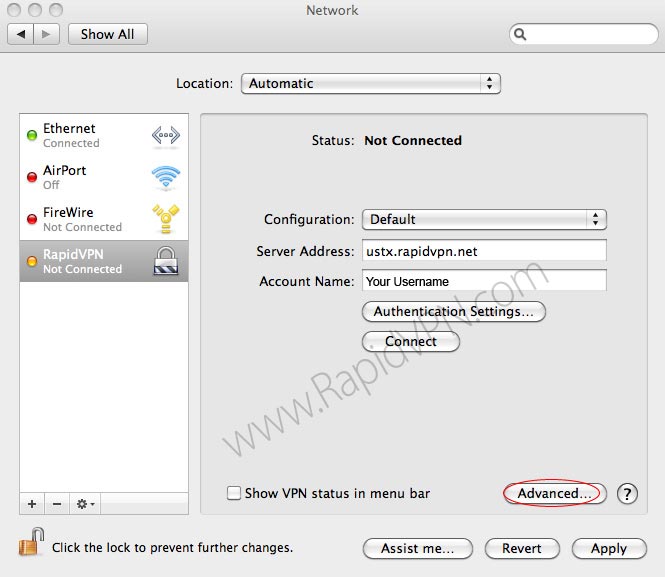The image size is (665, 577).
Task: Edit the Account Name field
Action: point(484,281)
